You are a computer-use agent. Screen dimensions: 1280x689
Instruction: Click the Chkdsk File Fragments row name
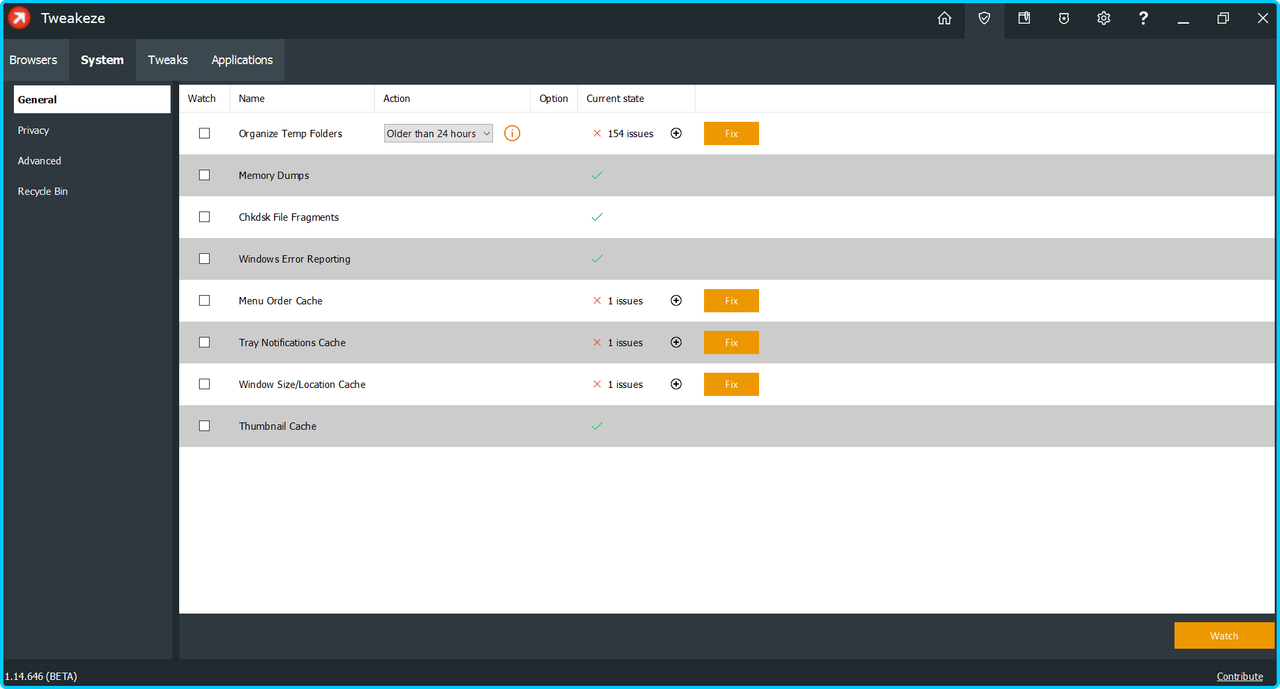(x=289, y=217)
